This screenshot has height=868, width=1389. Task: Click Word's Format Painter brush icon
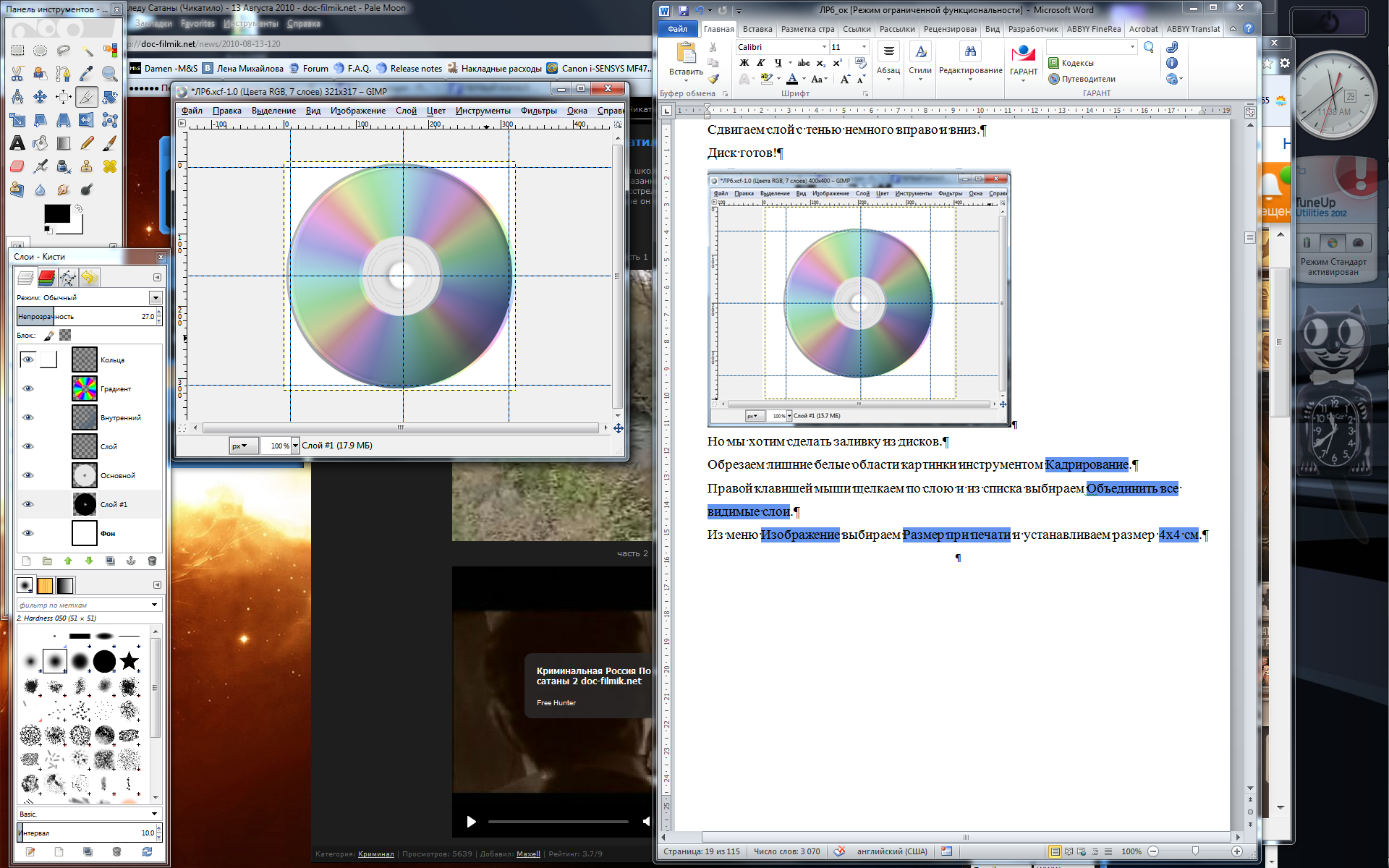[713, 79]
